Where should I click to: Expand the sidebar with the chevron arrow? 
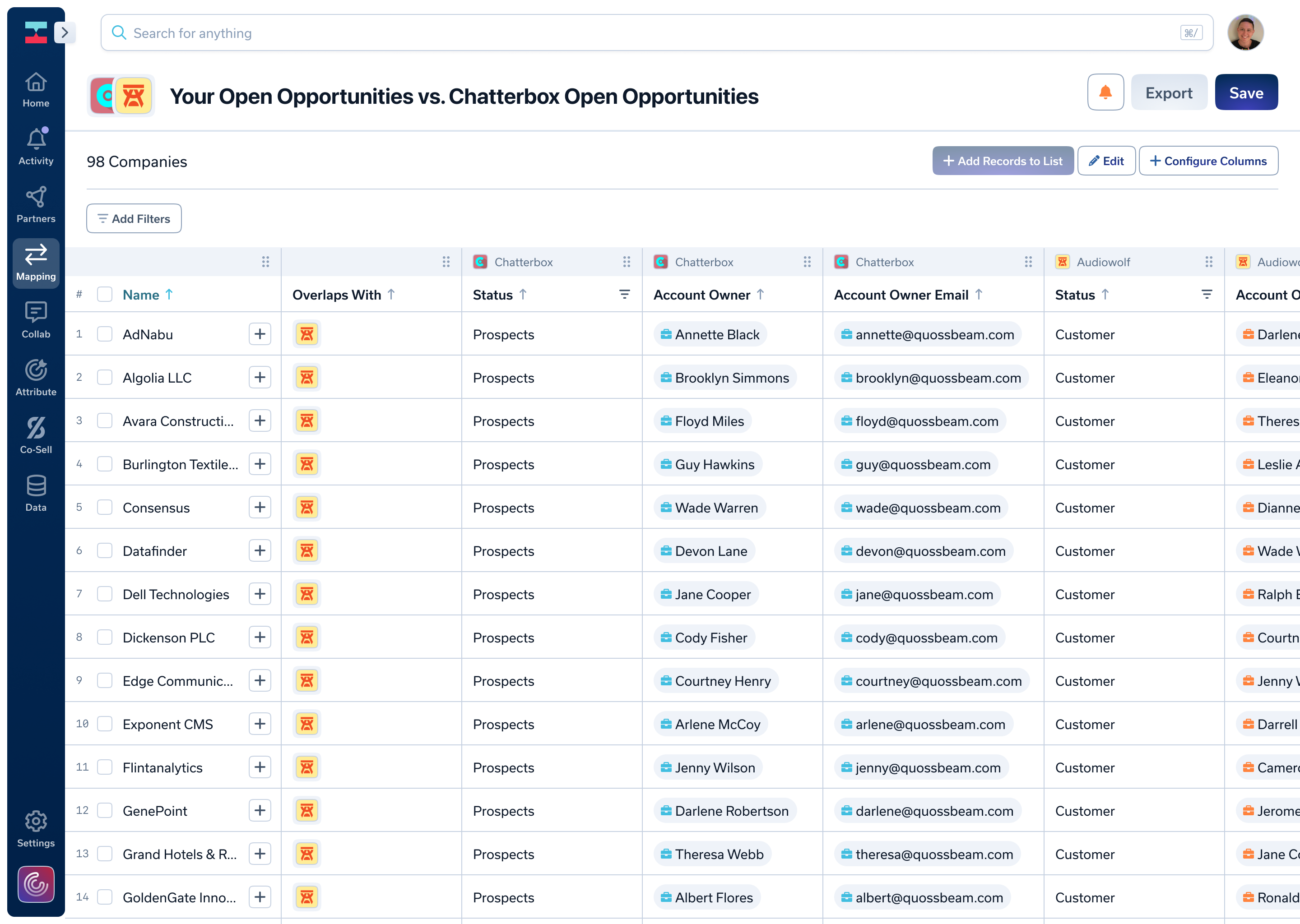pyautogui.click(x=65, y=32)
